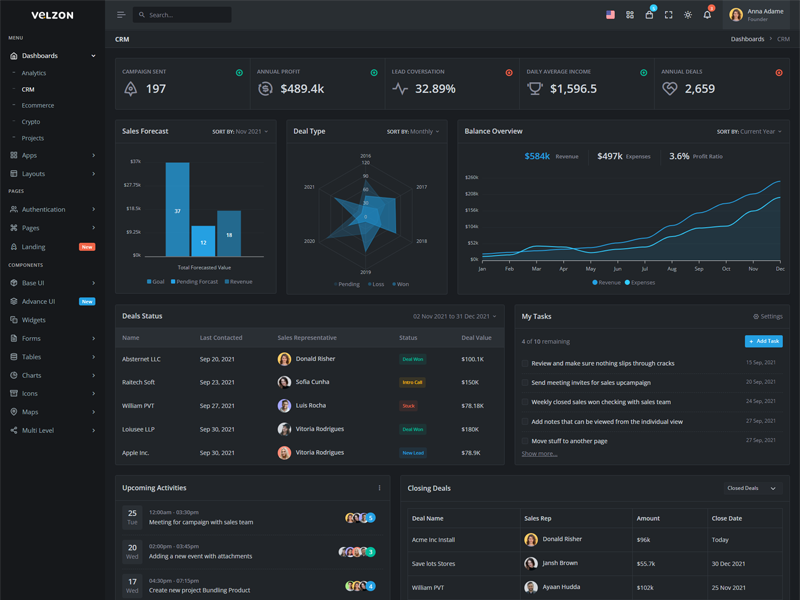Viewport: 800px width, 600px height.
Task: Open Deal Type sort by Monthly dropdown
Action: [413, 132]
